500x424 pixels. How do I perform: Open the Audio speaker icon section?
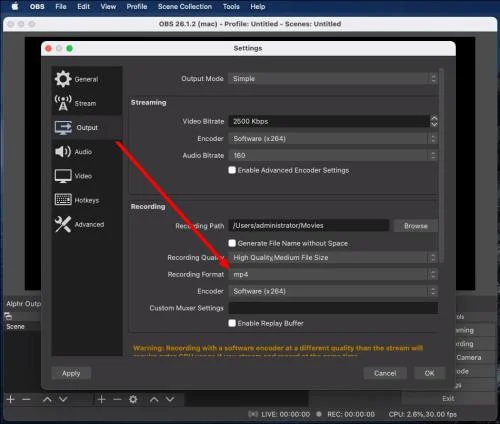point(63,151)
